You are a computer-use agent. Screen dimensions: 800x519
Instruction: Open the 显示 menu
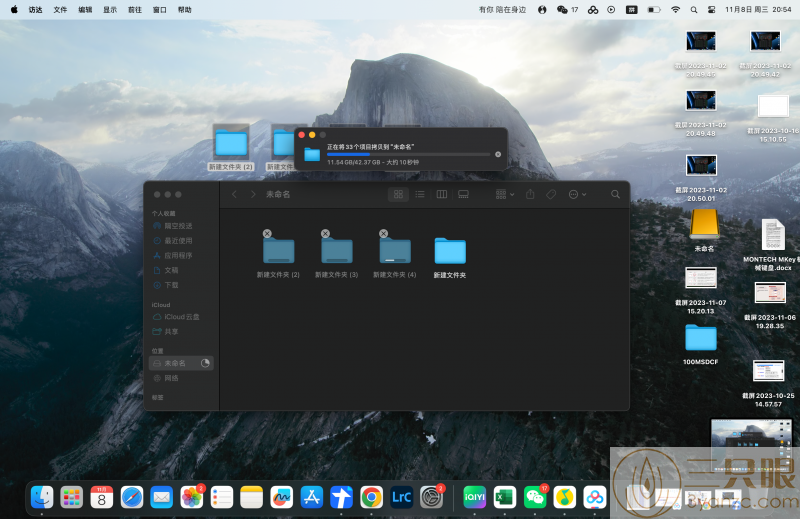[110, 10]
